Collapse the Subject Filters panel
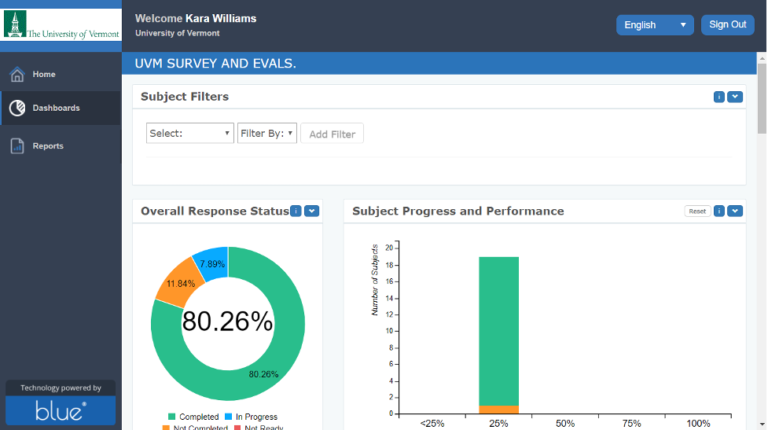This screenshot has width=768, height=430. click(735, 97)
